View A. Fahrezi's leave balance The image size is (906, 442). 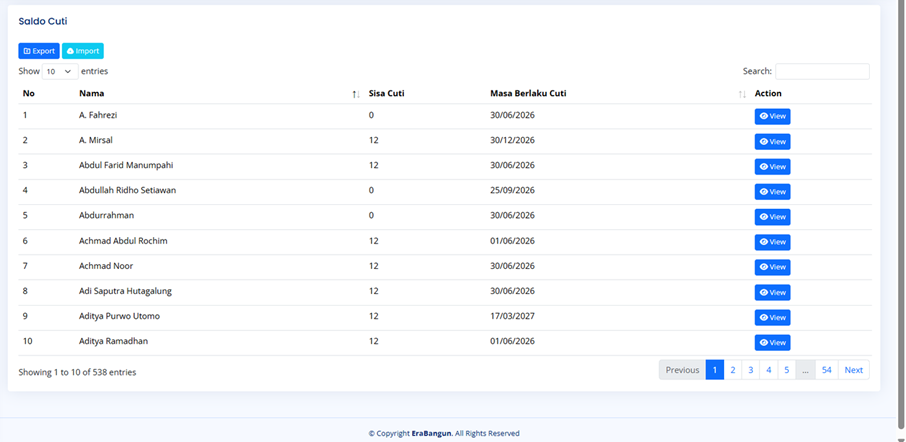pyautogui.click(x=772, y=116)
